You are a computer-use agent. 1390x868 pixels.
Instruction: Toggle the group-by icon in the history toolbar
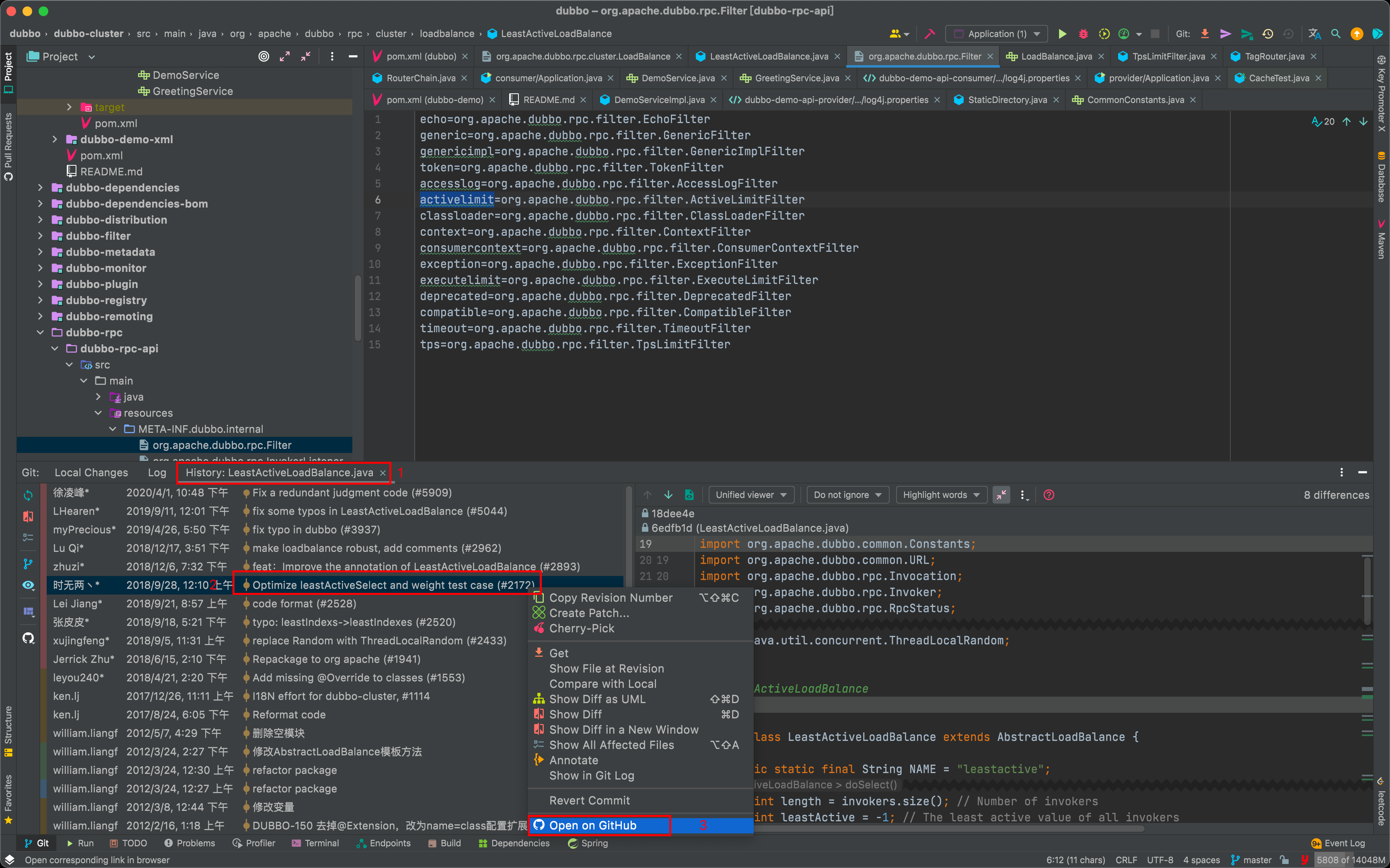[28, 612]
